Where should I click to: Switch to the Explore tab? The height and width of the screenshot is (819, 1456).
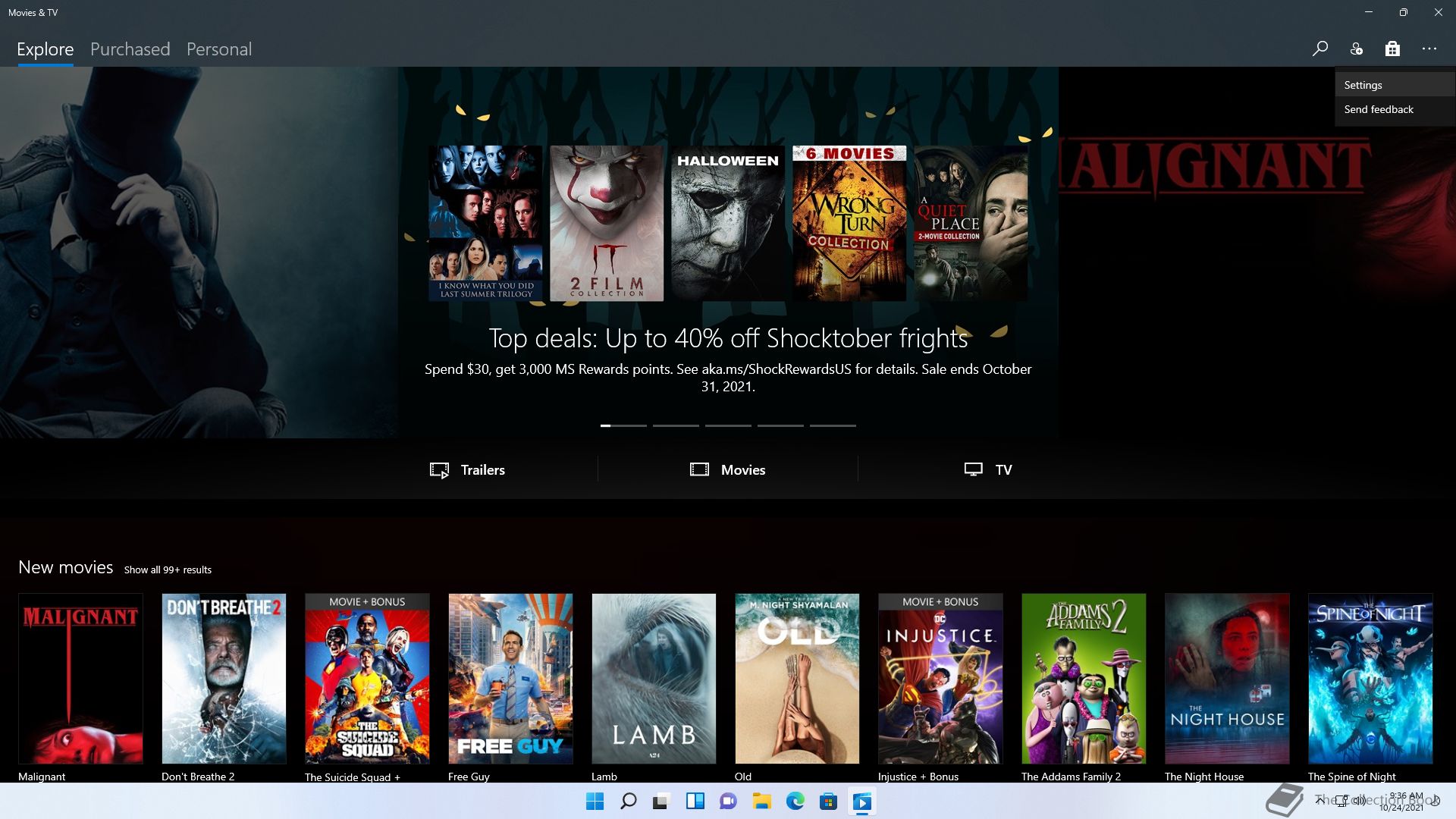pos(45,49)
